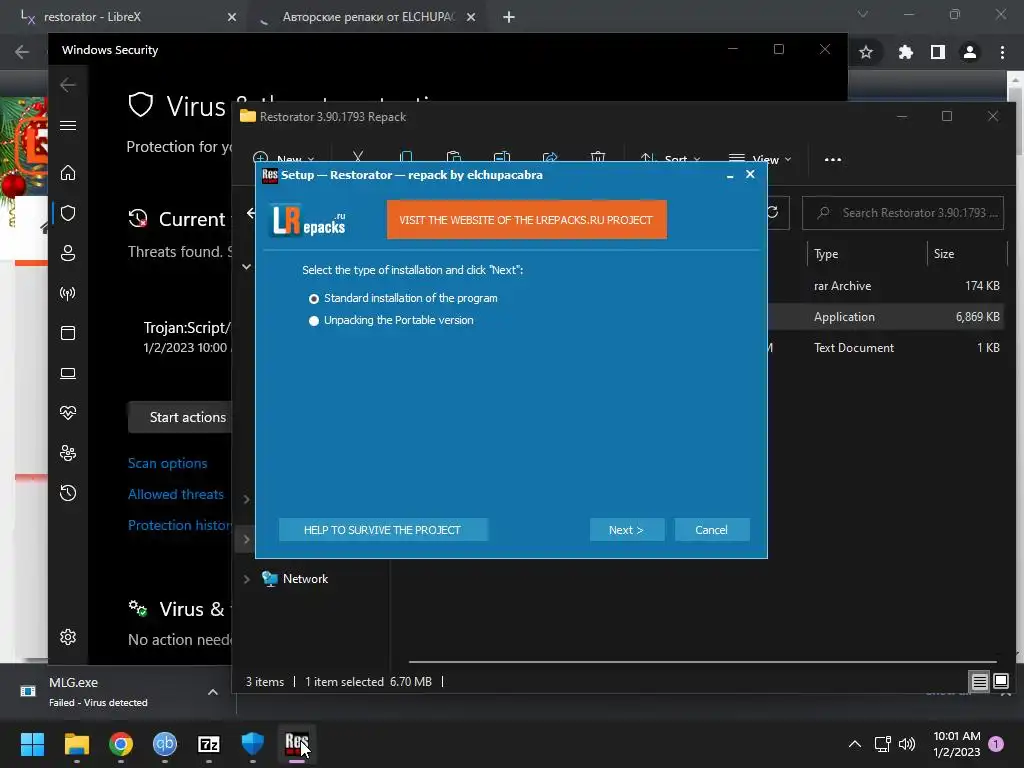Switch to Авторские репаки tab in Chrome
Image resolution: width=1024 pixels, height=768 pixels.
pos(366,17)
